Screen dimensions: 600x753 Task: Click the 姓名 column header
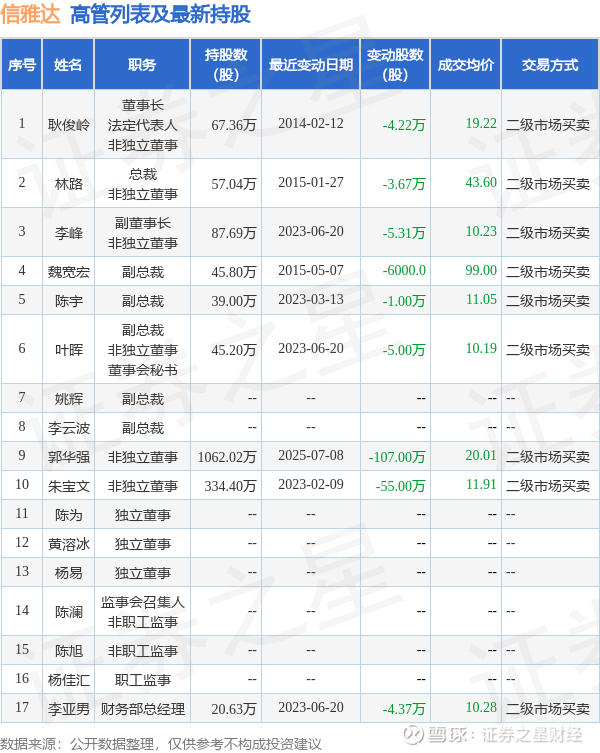click(68, 65)
